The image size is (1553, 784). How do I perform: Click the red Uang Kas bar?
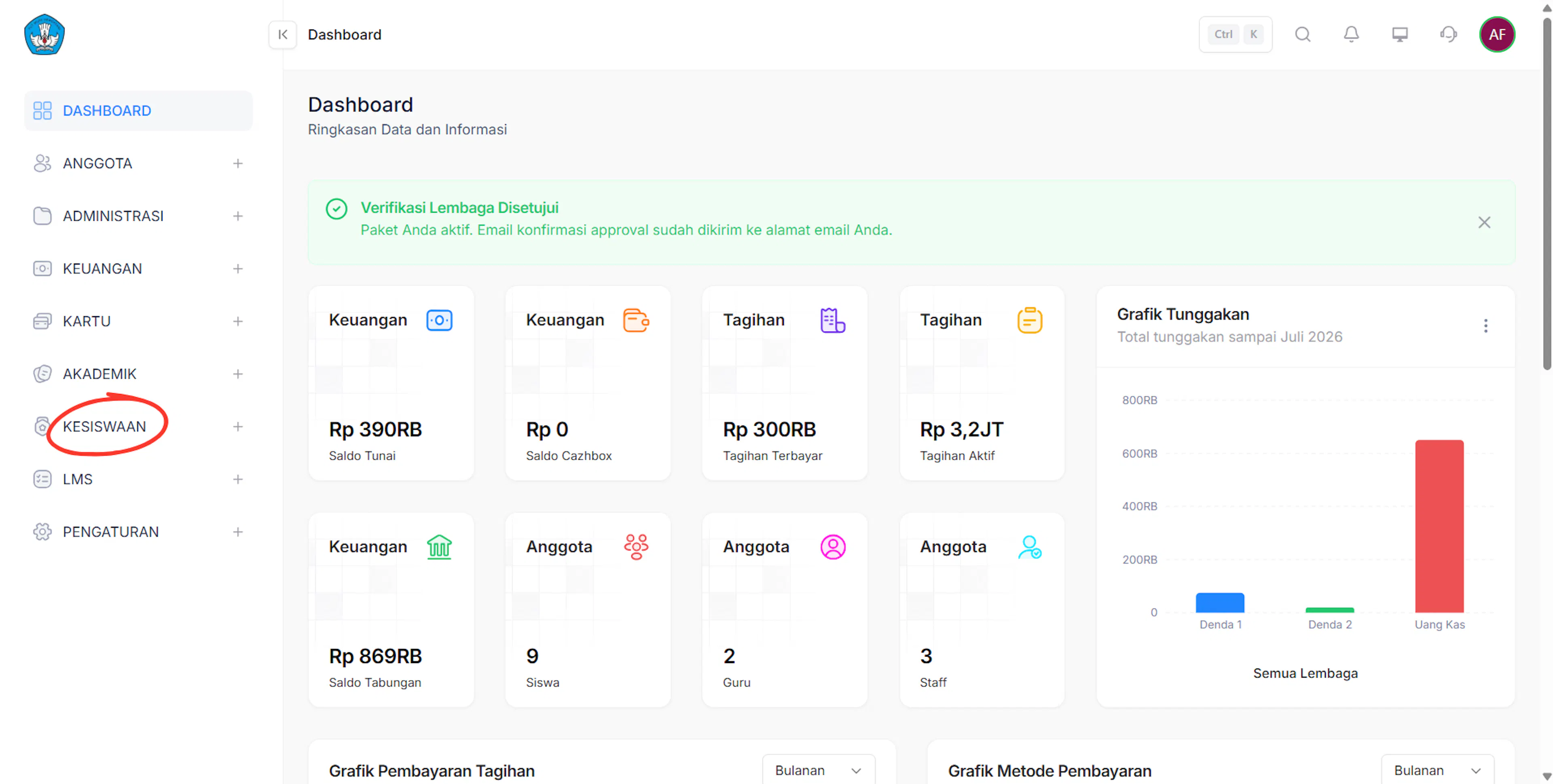tap(1439, 526)
